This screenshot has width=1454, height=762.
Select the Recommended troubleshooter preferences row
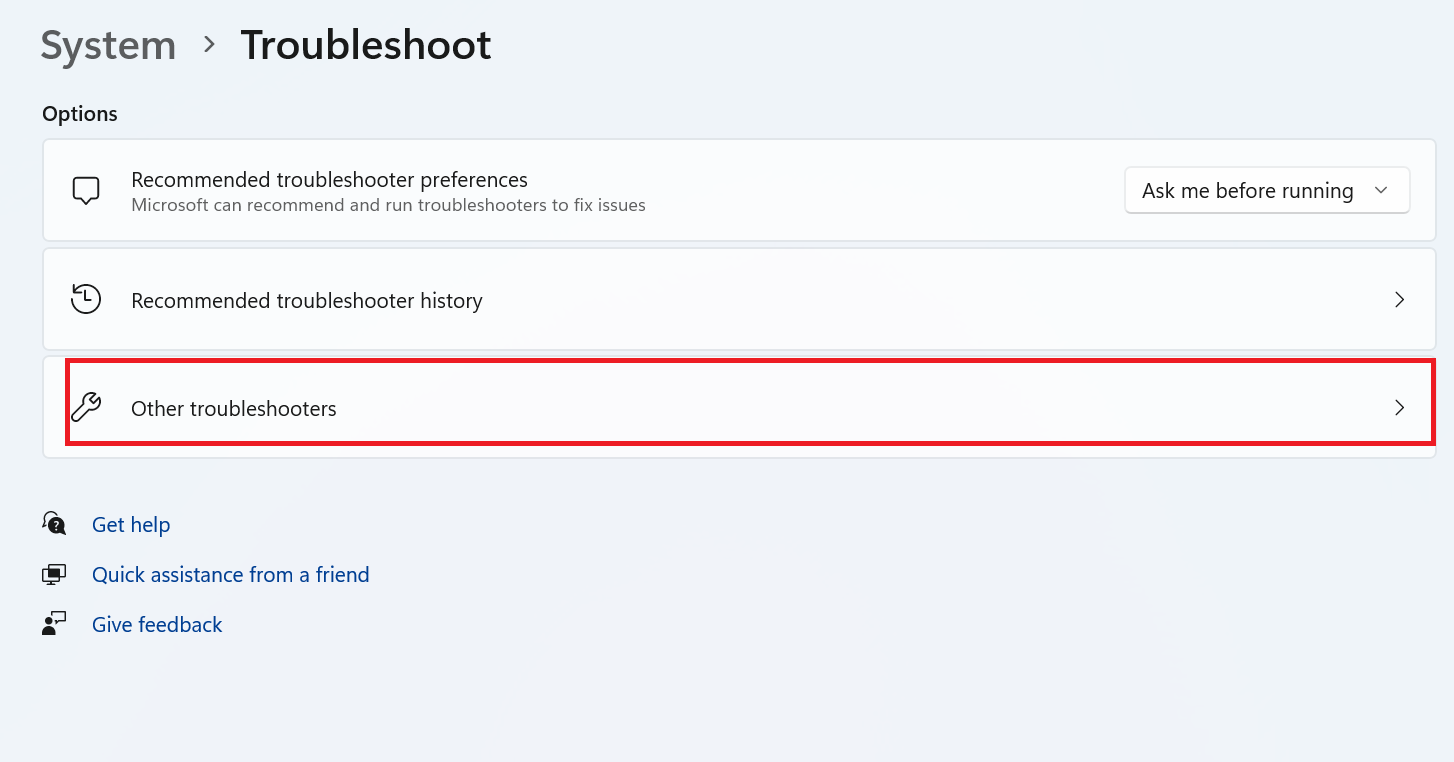click(x=739, y=190)
